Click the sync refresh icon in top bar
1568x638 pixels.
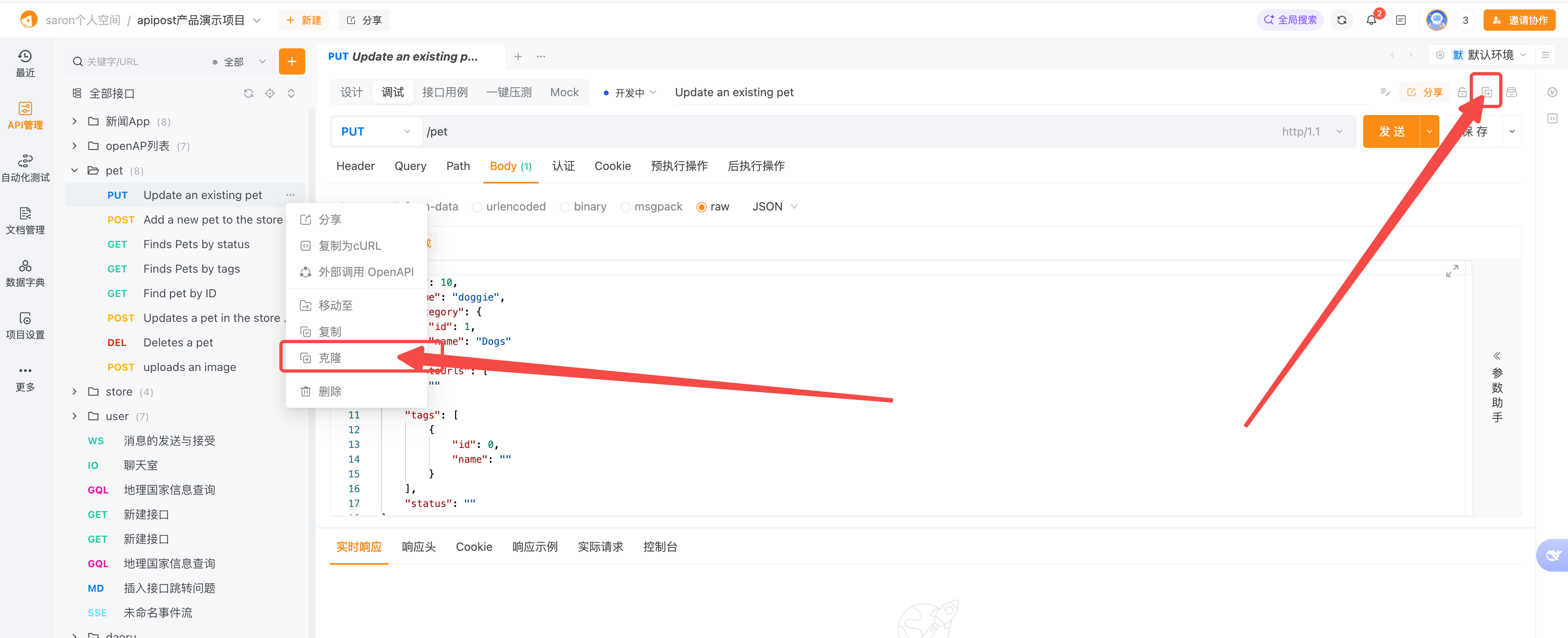pos(1341,20)
